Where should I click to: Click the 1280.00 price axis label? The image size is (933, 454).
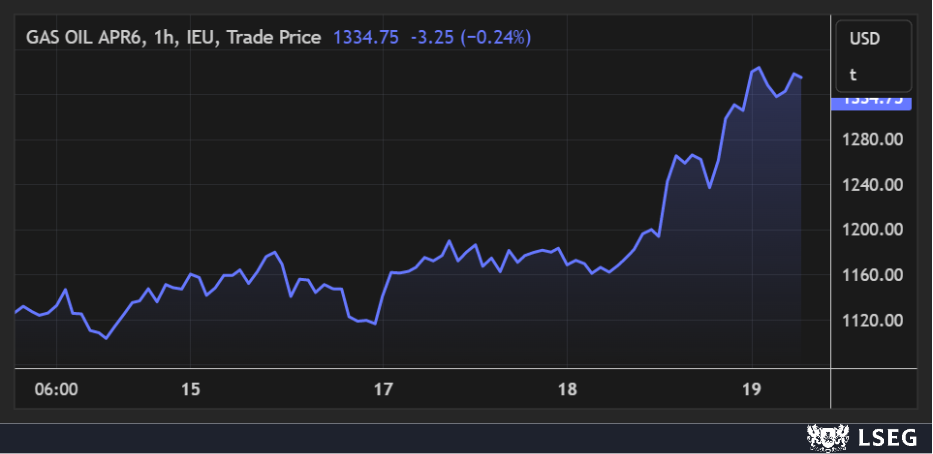click(x=875, y=139)
